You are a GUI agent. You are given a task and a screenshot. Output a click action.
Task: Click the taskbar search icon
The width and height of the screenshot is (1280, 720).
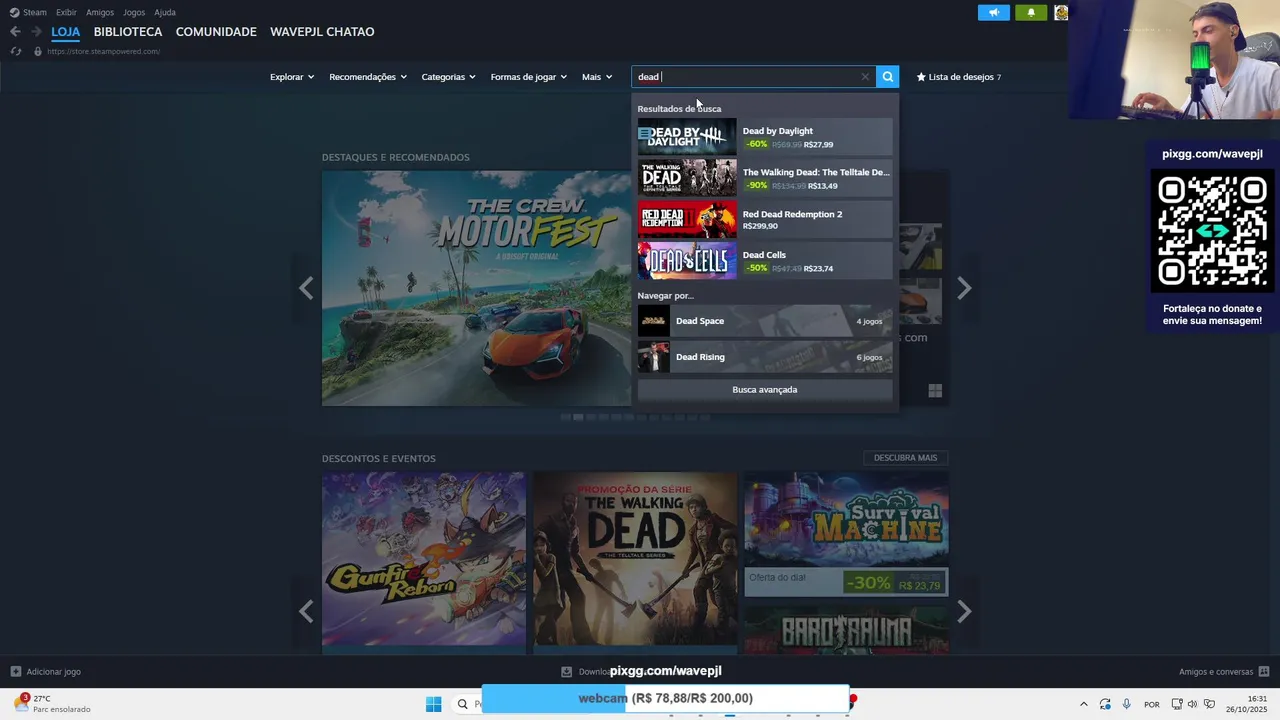tap(462, 704)
